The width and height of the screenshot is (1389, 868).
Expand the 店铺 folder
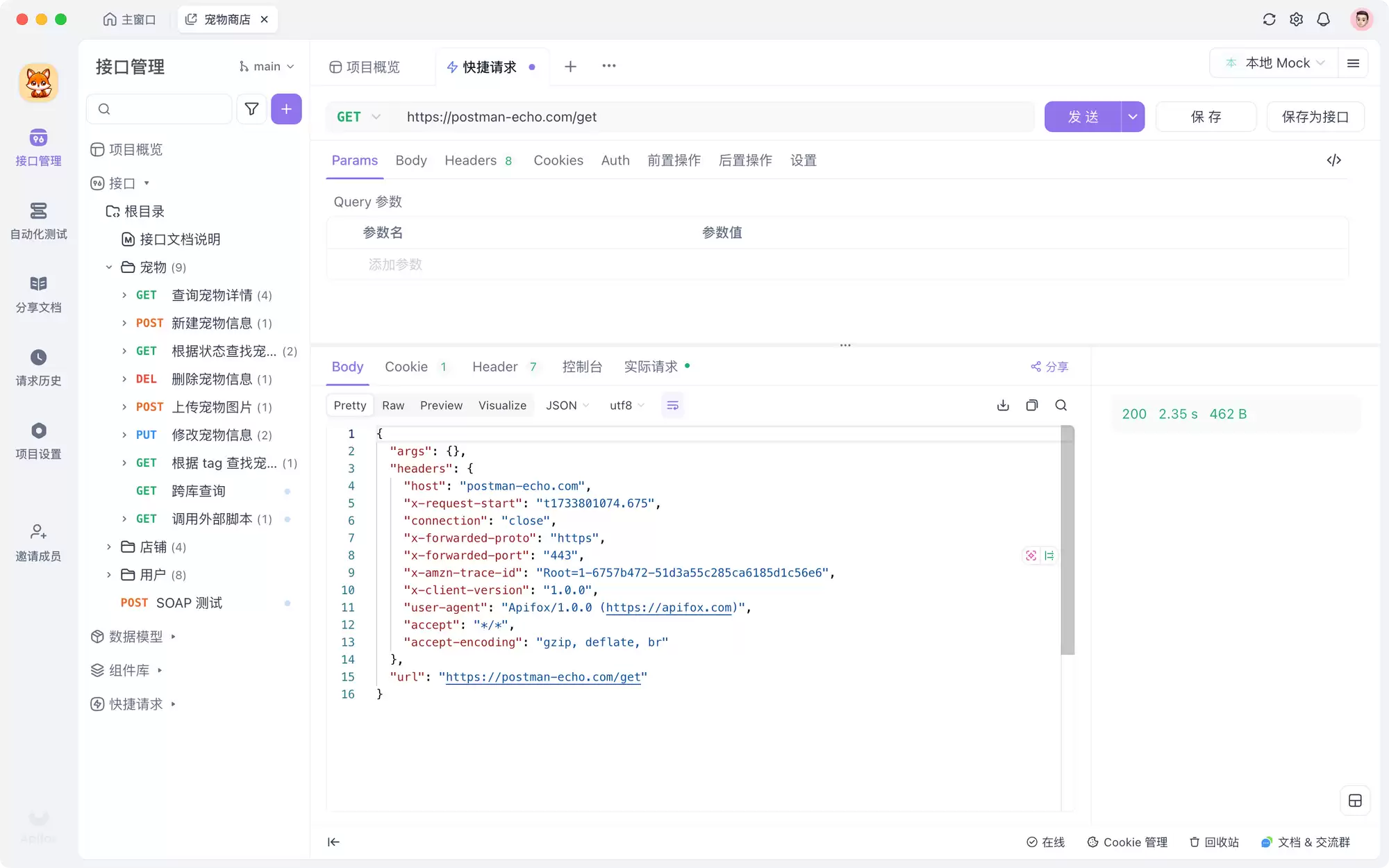[x=109, y=547]
